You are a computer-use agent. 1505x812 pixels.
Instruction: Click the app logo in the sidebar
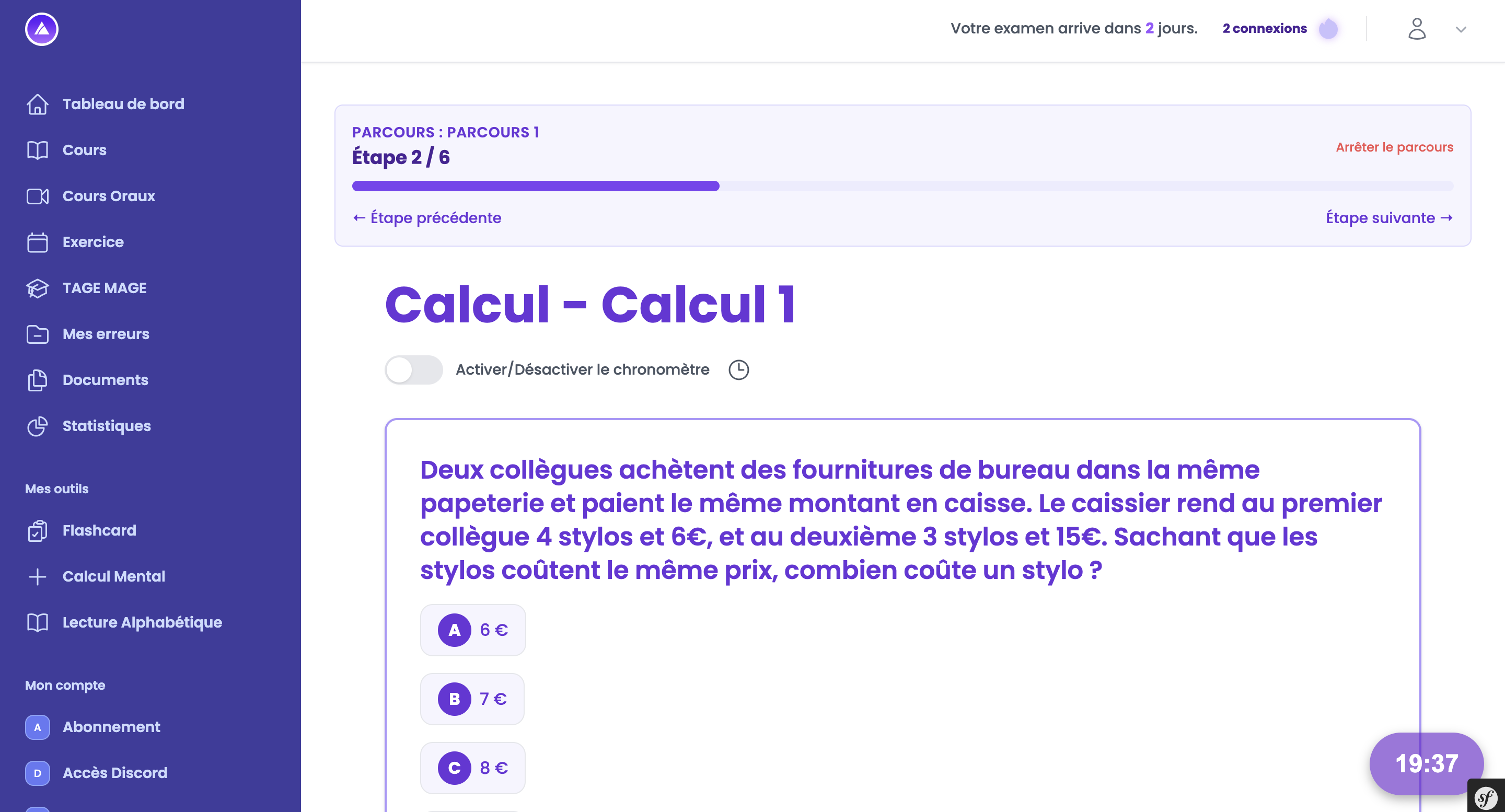click(41, 29)
